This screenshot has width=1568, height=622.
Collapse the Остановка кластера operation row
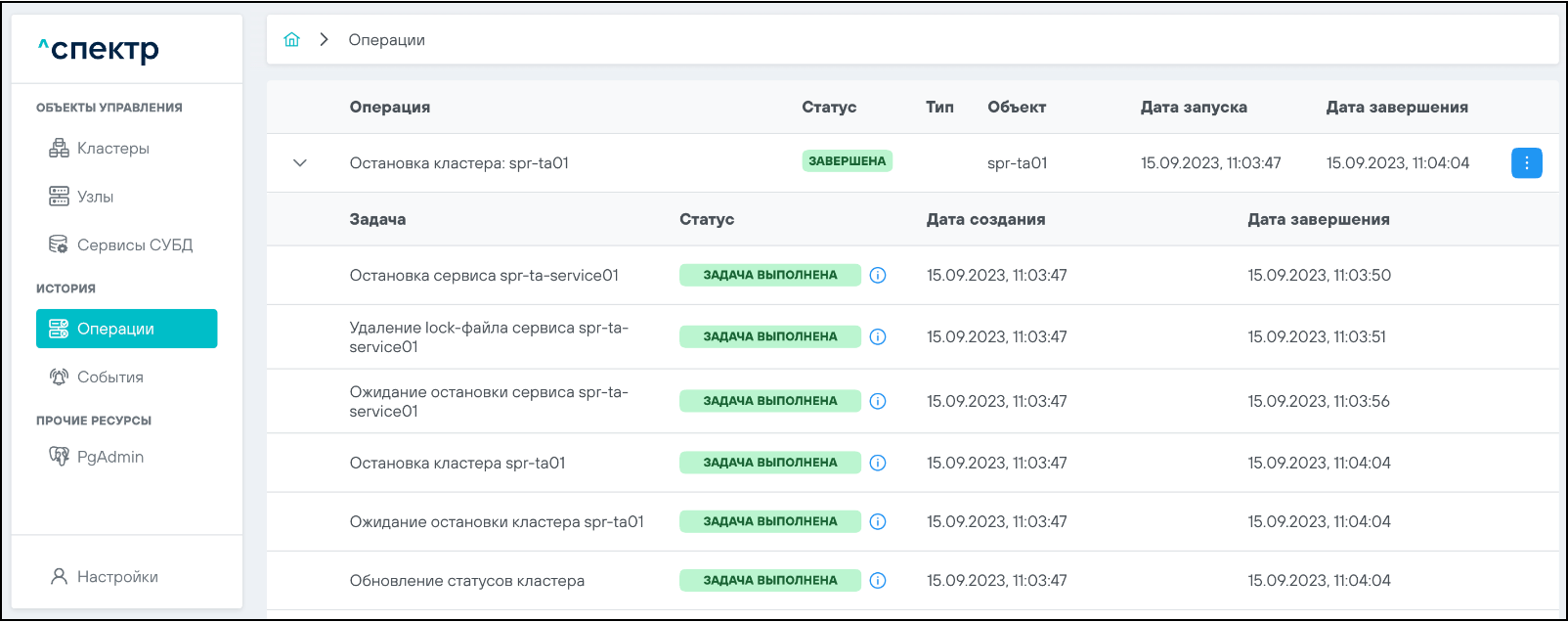pos(300,163)
